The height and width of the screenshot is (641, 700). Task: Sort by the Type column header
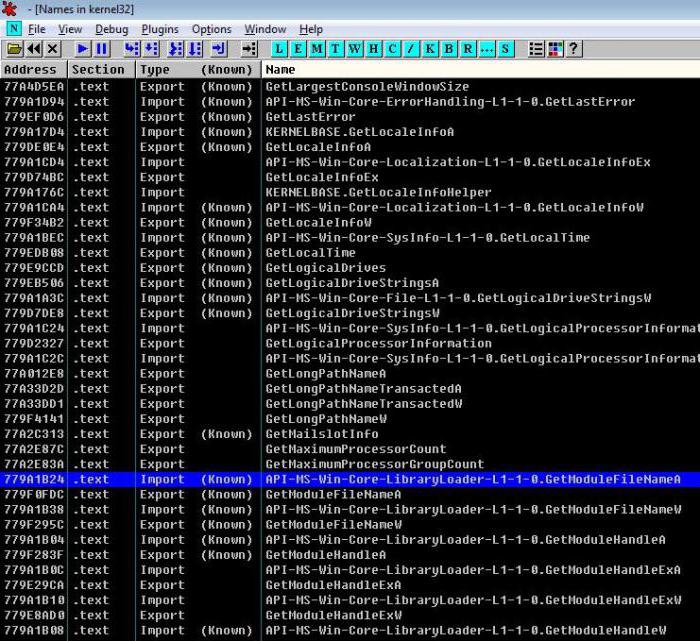pos(198,70)
